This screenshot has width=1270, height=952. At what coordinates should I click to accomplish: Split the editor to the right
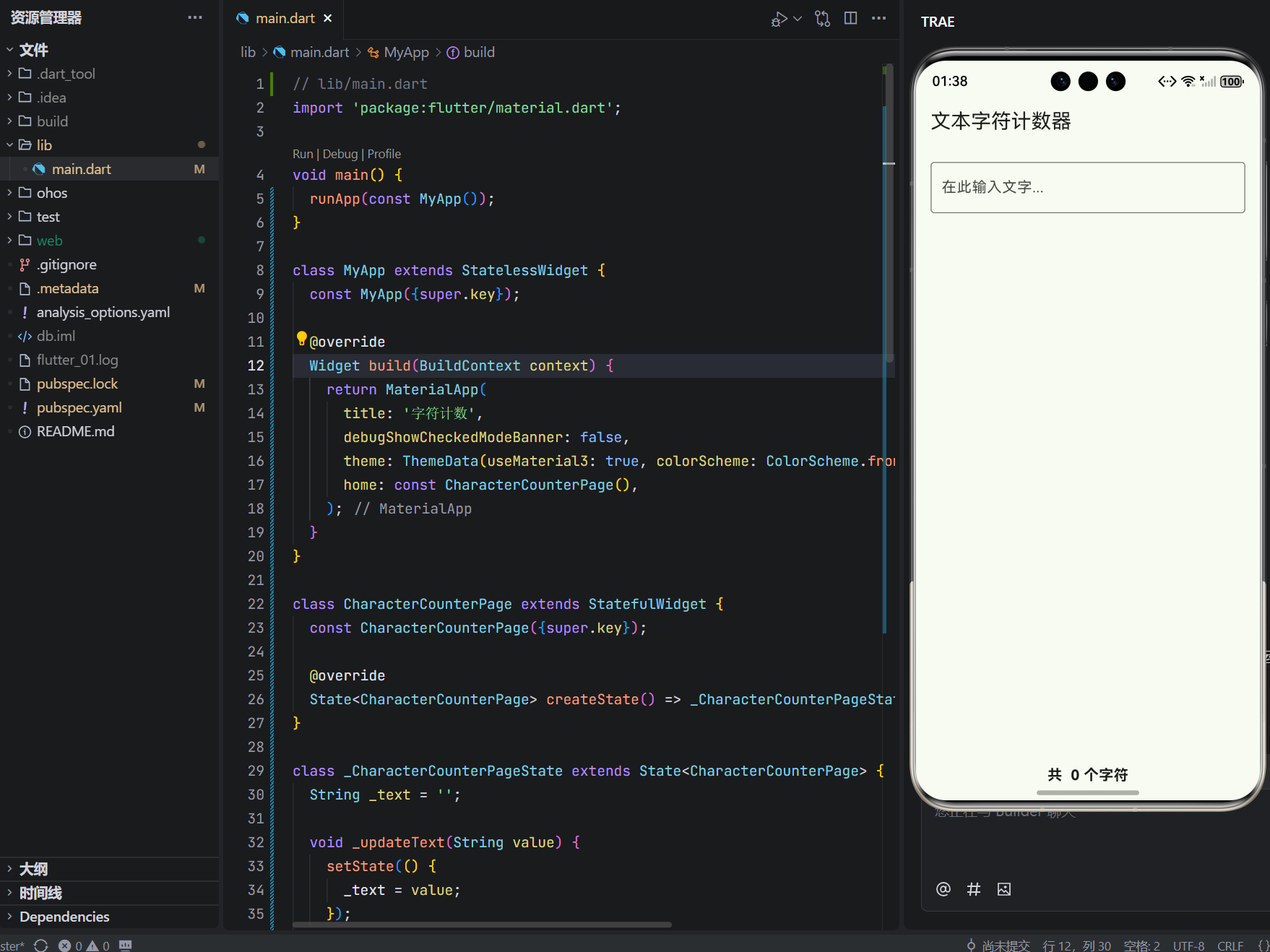coord(851,18)
